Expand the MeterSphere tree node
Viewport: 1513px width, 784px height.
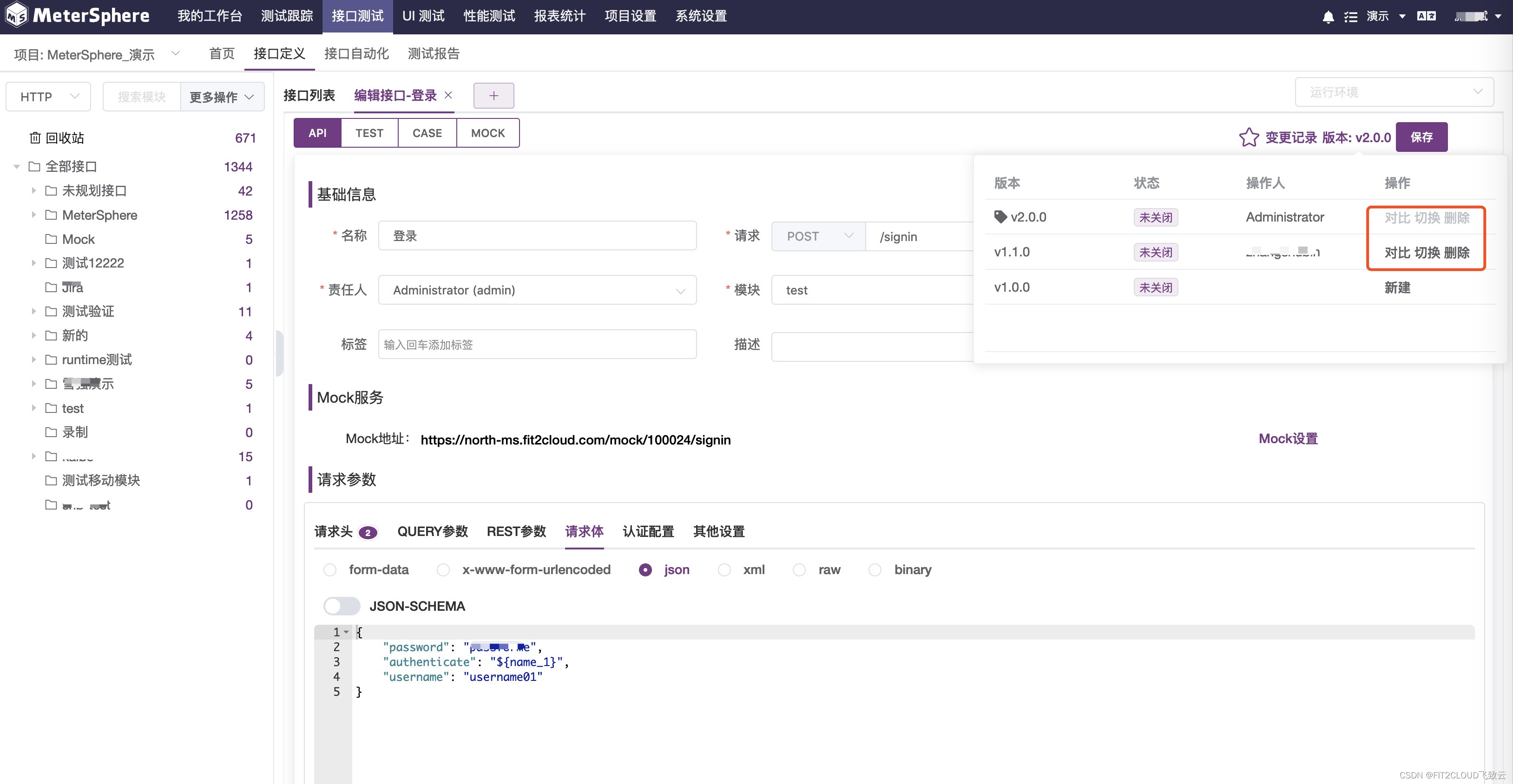(x=33, y=215)
